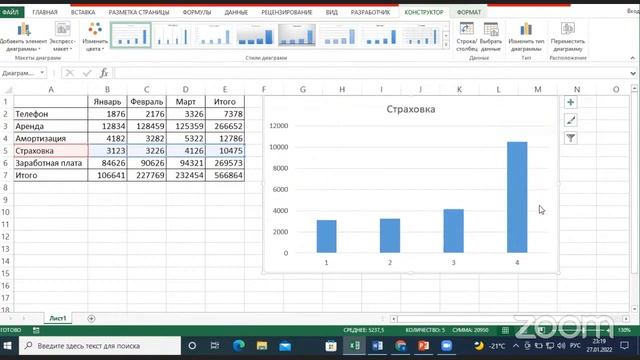This screenshot has height=360, width=640.
Task: Select sheet tab Лист1
Action: tap(58, 318)
